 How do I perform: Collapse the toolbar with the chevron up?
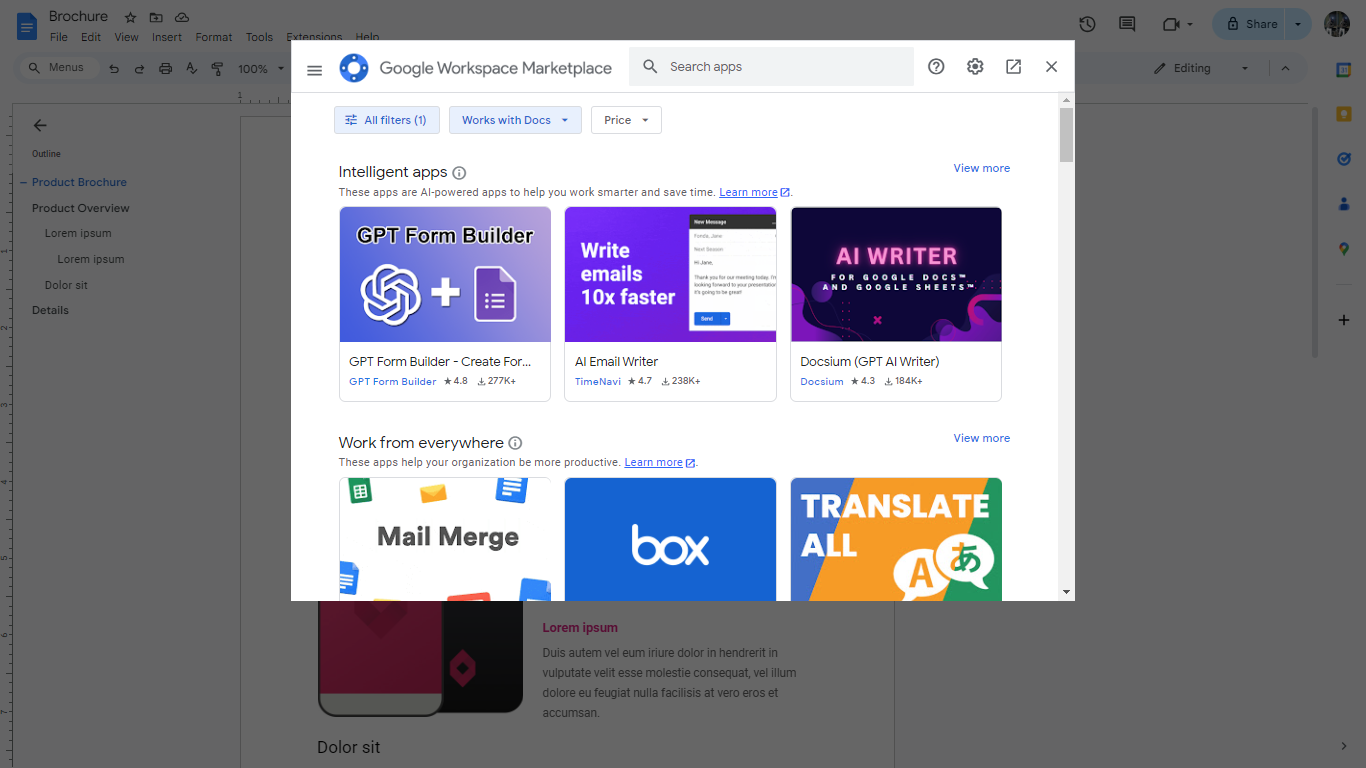(1286, 68)
